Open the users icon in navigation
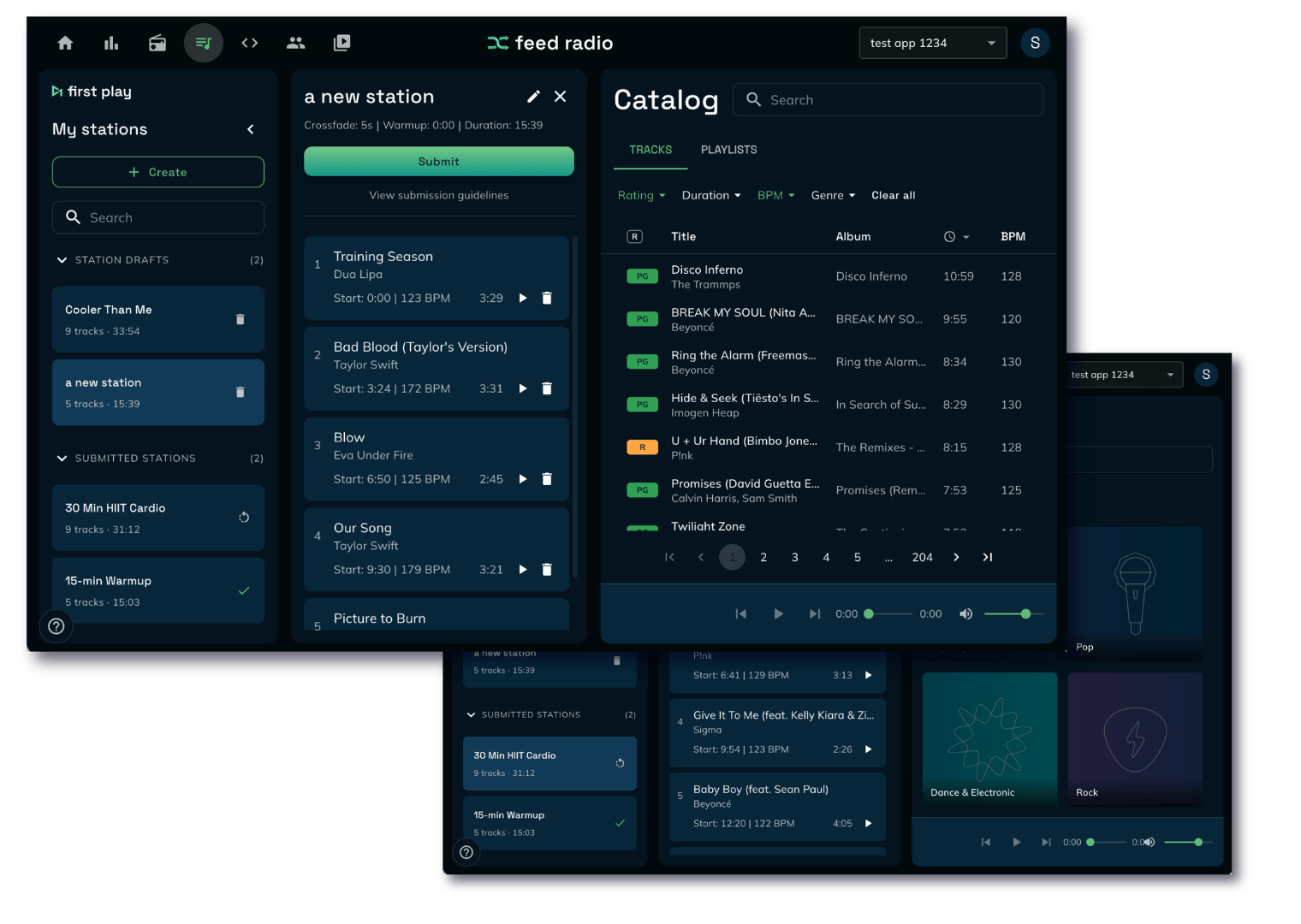The width and height of the screenshot is (1301, 924). 295,43
